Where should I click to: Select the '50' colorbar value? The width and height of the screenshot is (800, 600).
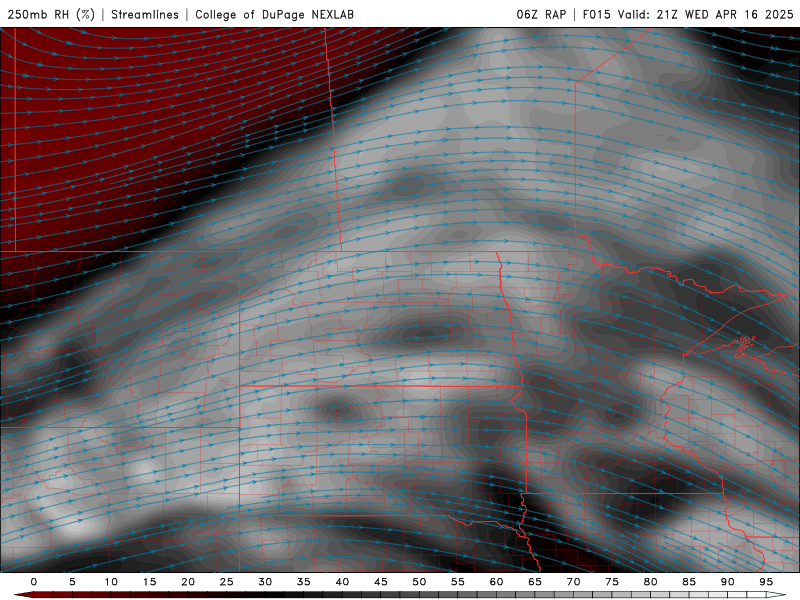419,582
